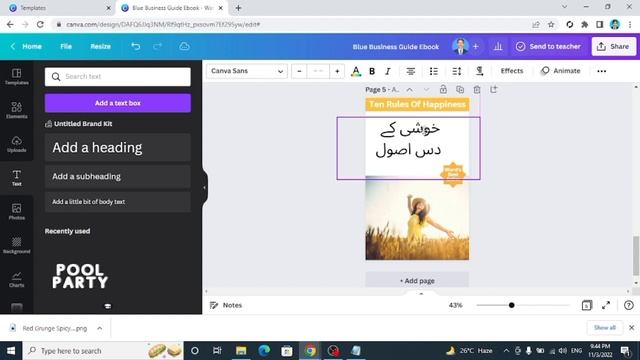Open the font family dropdown Canva Sans
Viewport: 640px width, 360px height.
[x=247, y=71]
